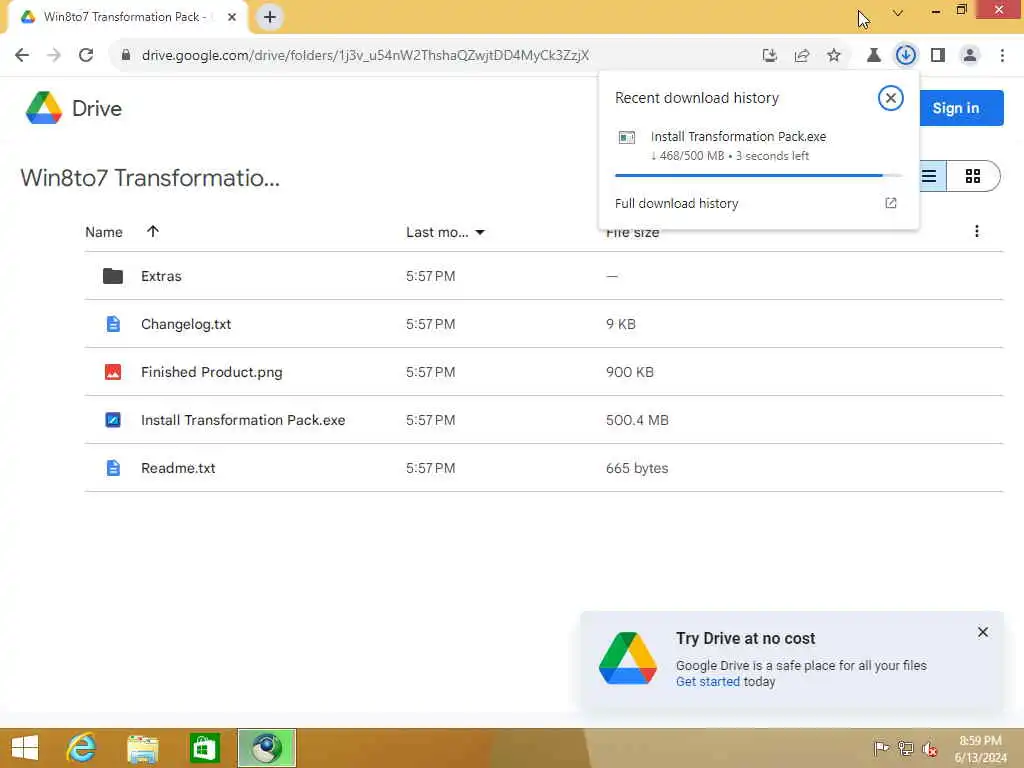
Task: Click the Readme.txt document icon
Action: [x=113, y=468]
